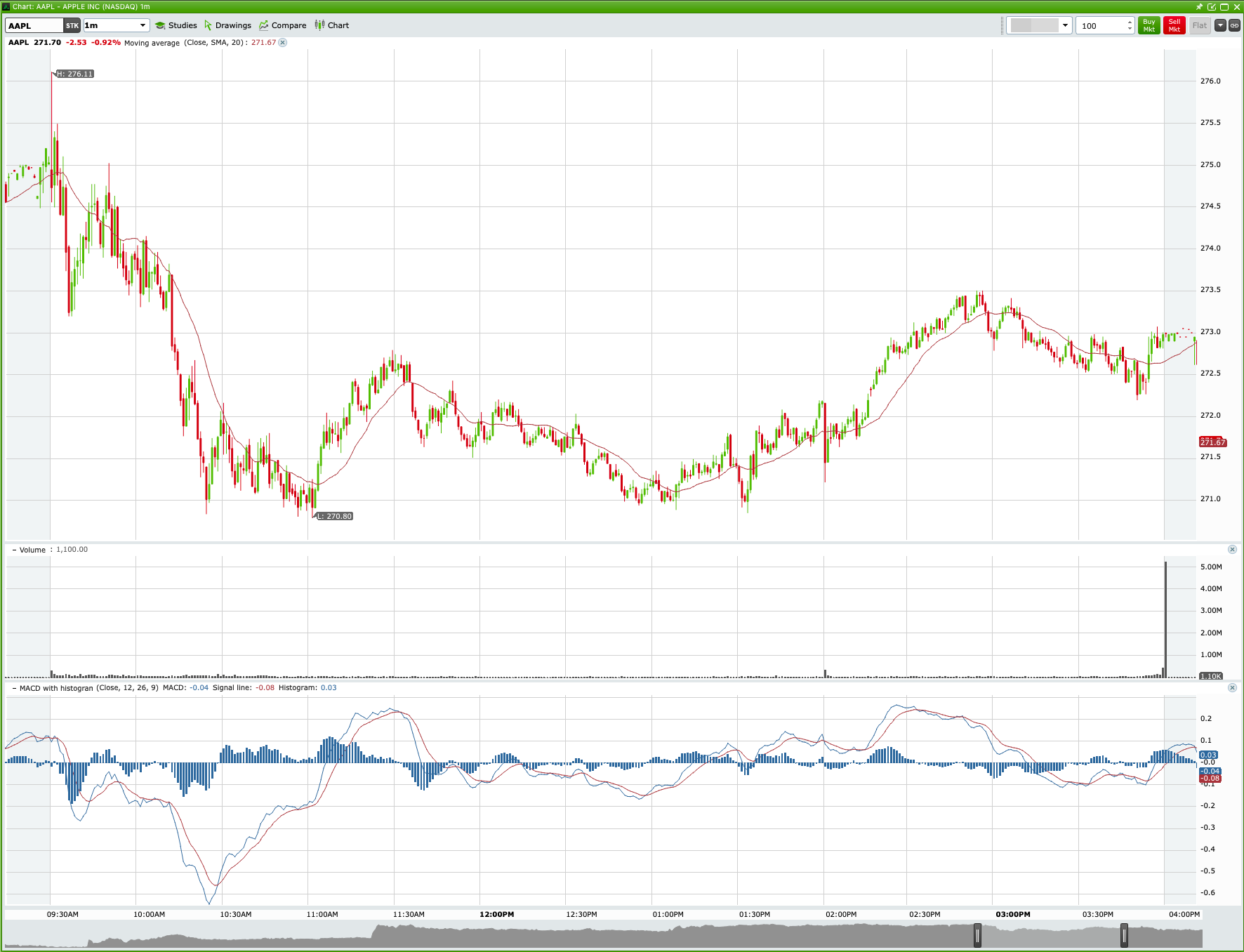Click the AAPL title bar menu
The height and width of the screenshot is (952, 1244).
click(7, 6)
